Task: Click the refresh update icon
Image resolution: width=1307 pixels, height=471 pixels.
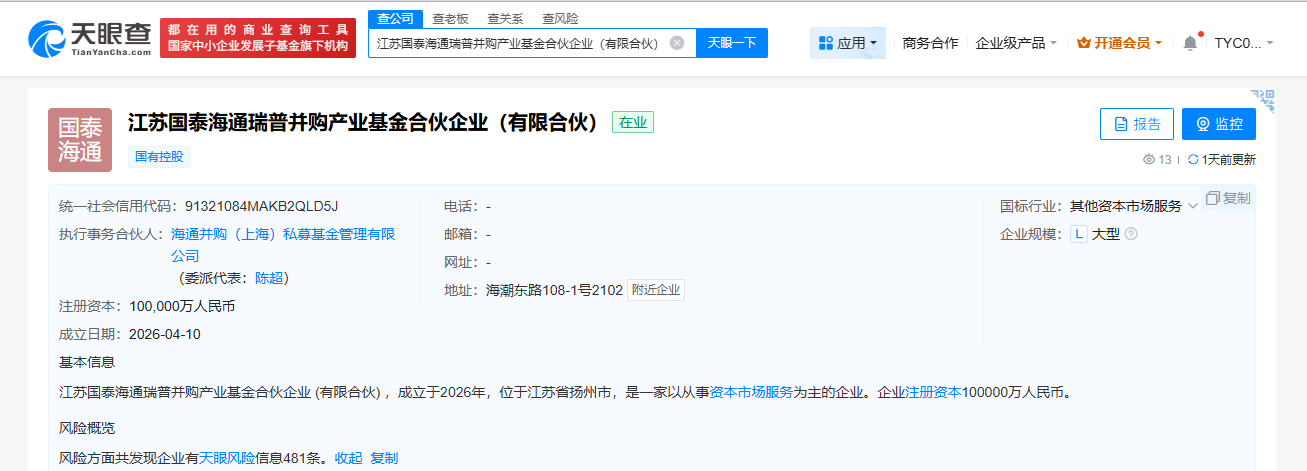Action: 1192,160
